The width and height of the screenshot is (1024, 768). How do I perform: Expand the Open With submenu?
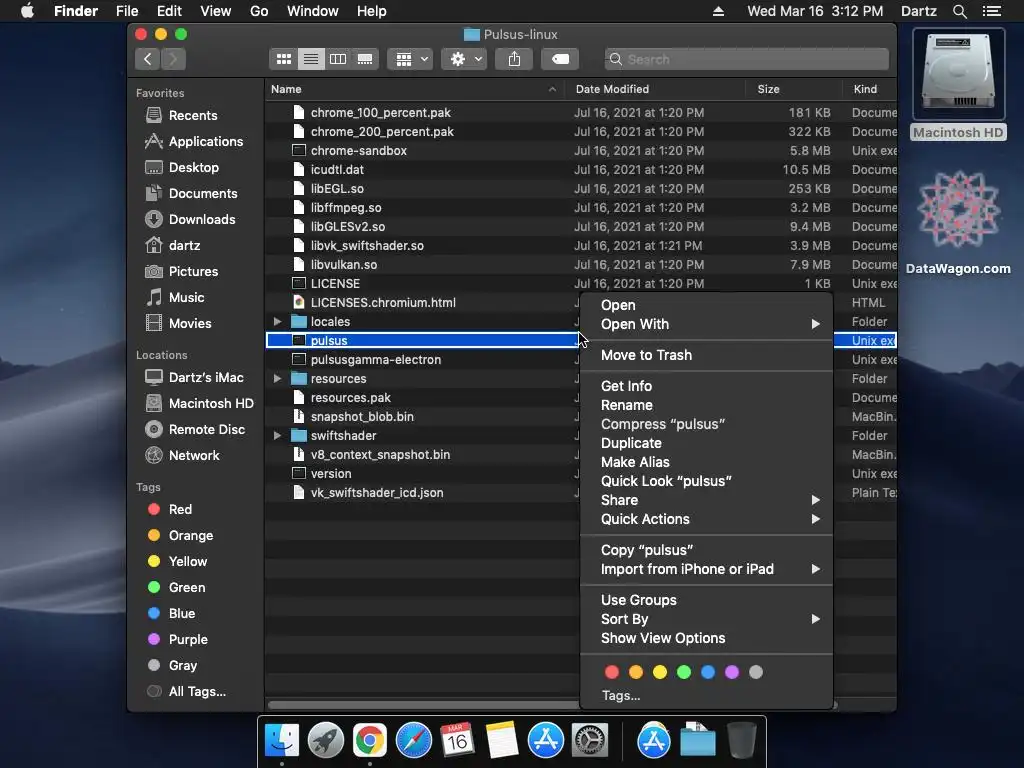707,324
